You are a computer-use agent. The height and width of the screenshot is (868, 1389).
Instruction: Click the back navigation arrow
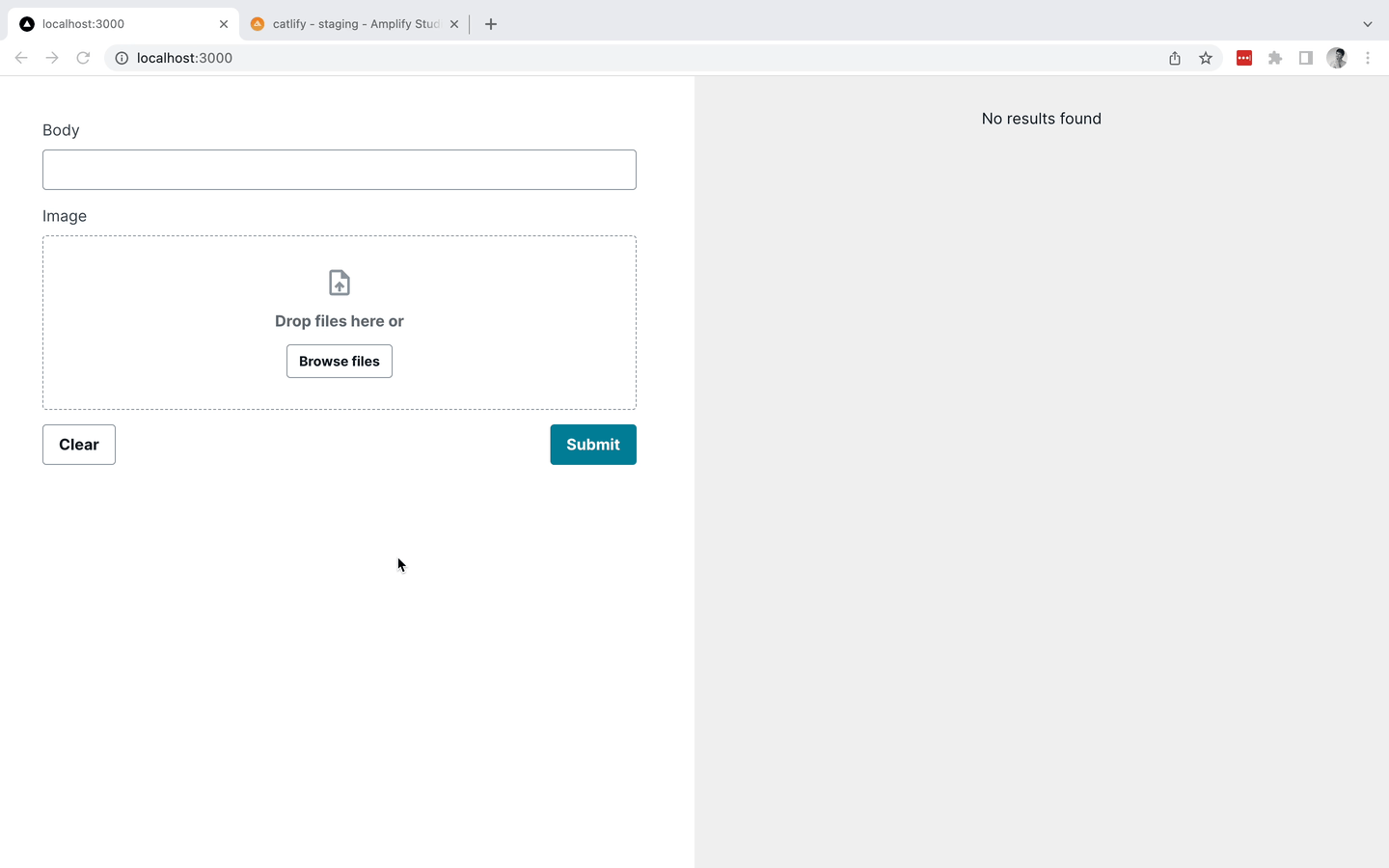coord(21,58)
